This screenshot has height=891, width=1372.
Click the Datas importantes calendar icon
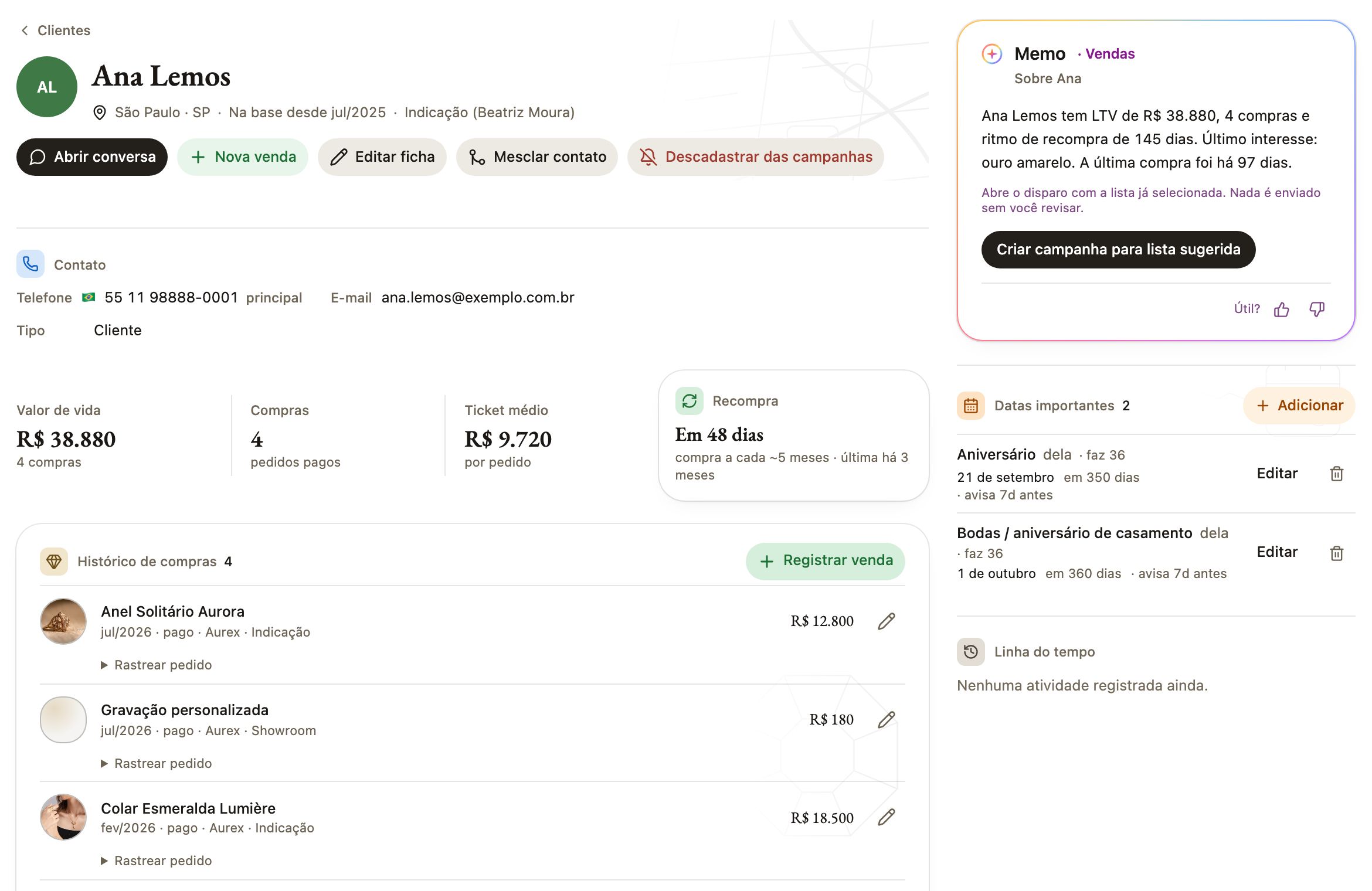[971, 406]
